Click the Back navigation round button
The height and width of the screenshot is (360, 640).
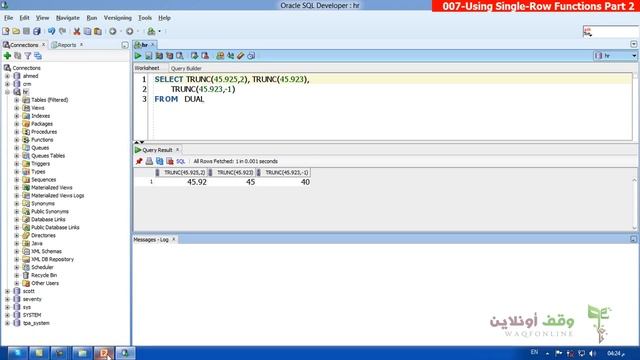113,31
